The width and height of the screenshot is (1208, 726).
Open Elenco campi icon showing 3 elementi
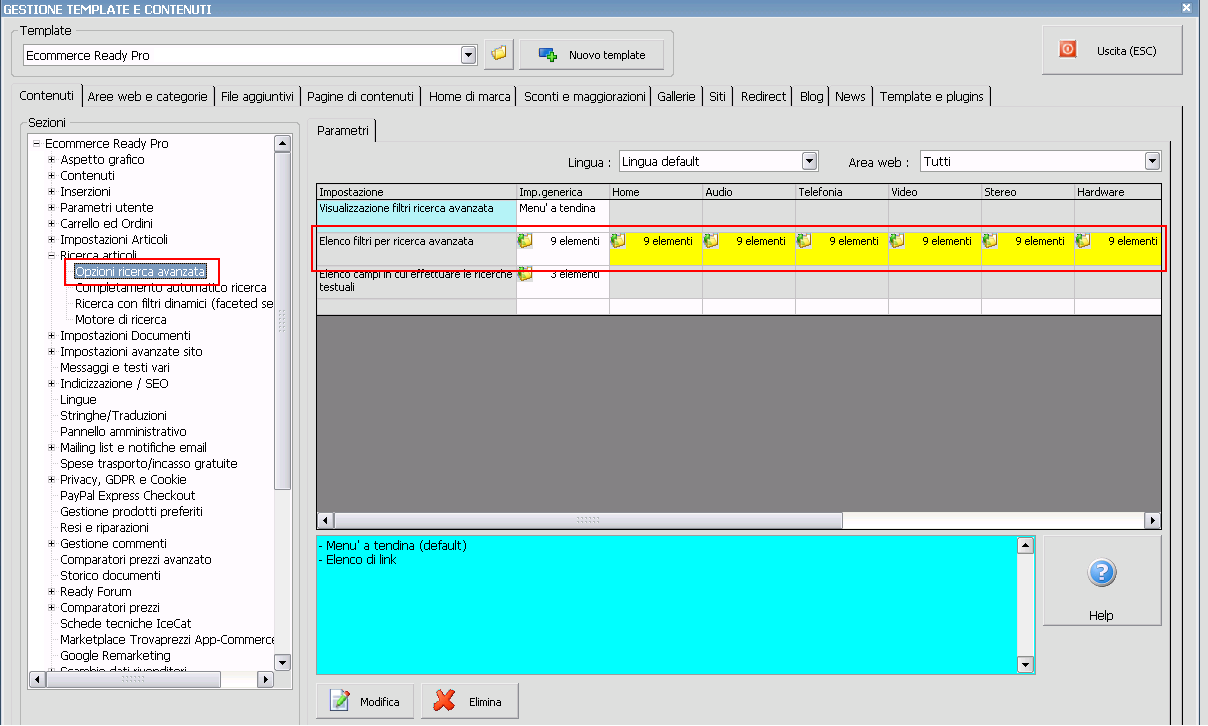(x=525, y=274)
